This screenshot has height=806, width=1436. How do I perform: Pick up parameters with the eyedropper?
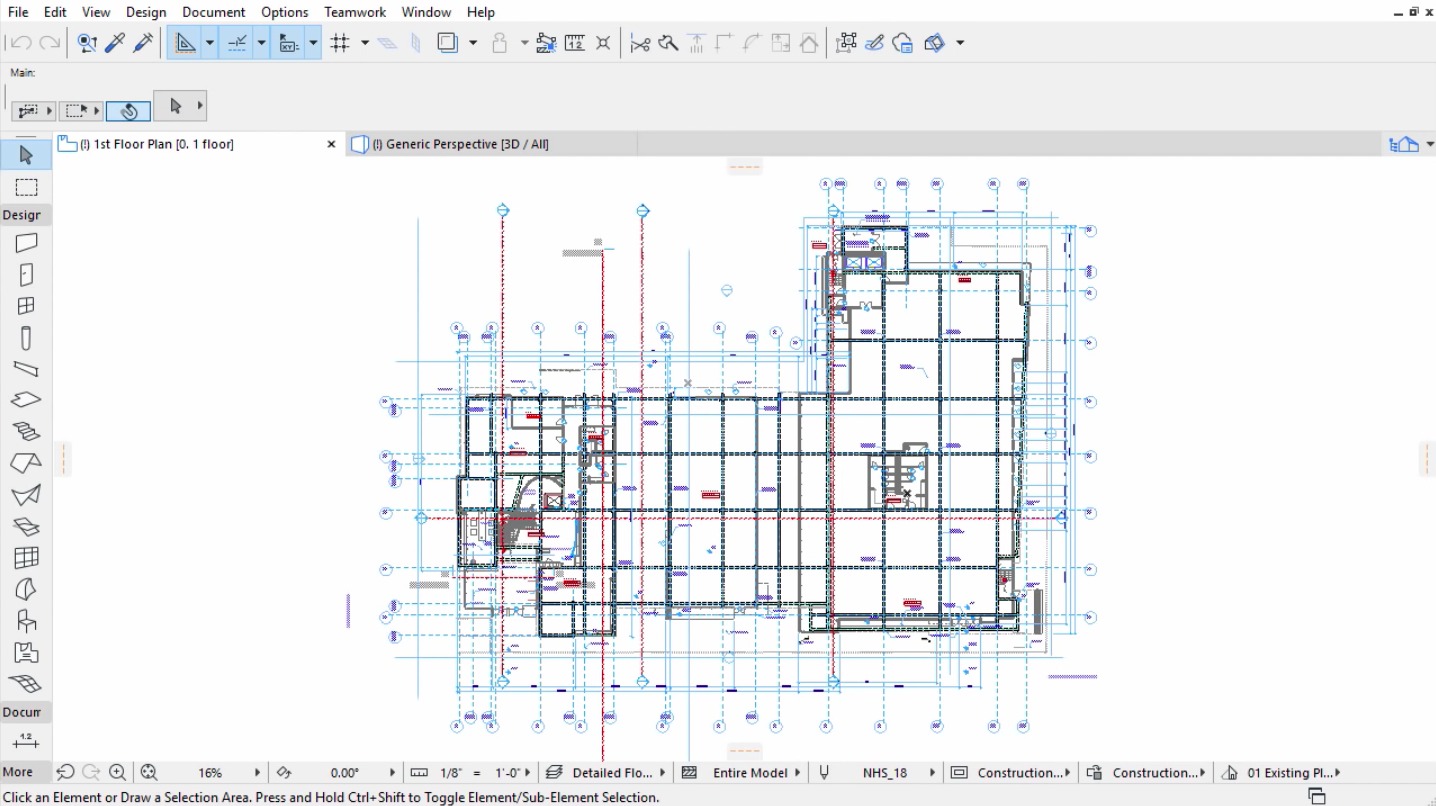pos(115,42)
